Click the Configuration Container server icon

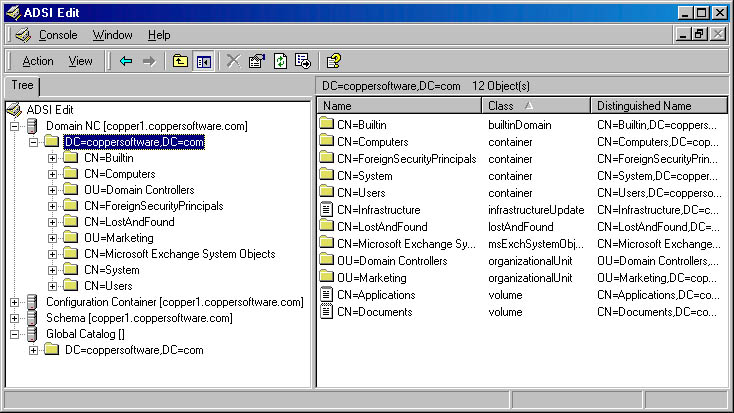pyautogui.click(x=32, y=302)
